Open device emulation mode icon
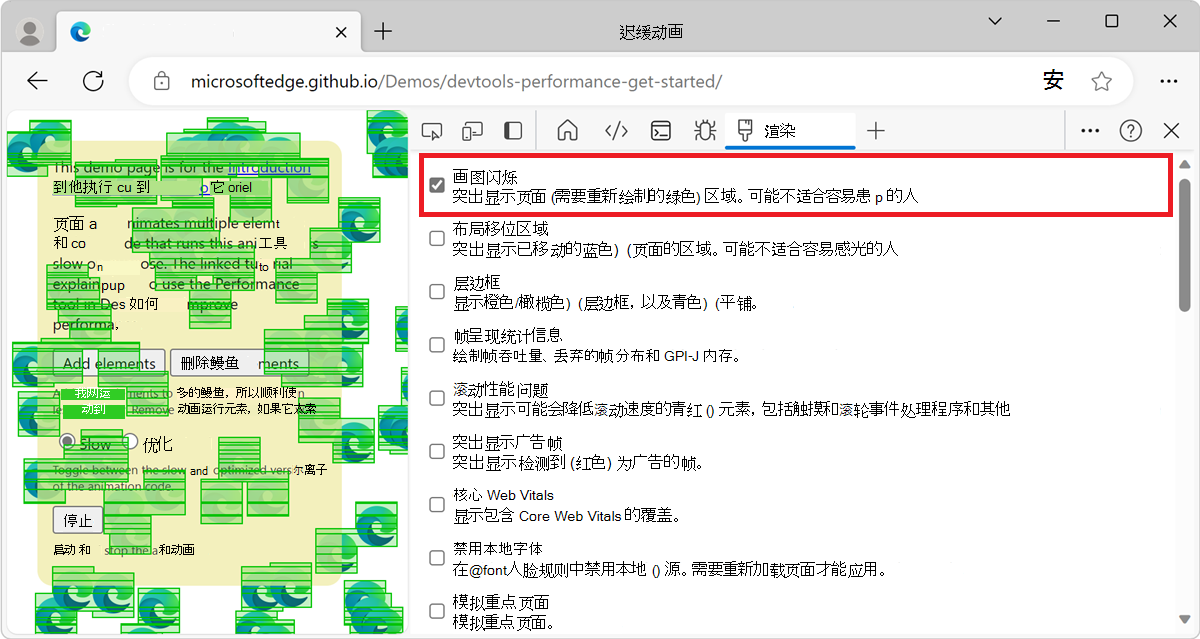The height and width of the screenshot is (639, 1200). click(x=472, y=130)
